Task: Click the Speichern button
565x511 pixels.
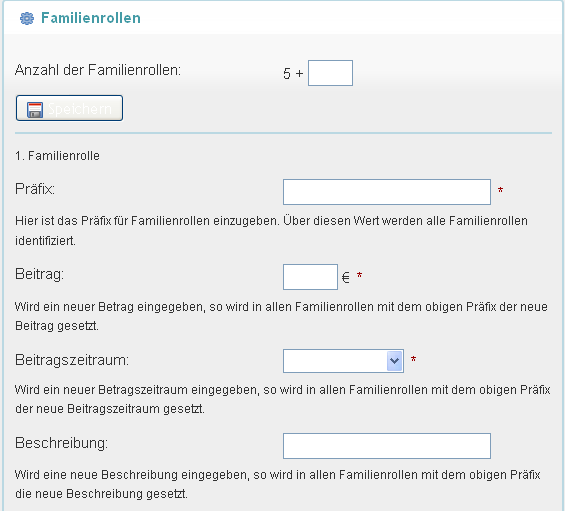Action: pyautogui.click(x=69, y=108)
